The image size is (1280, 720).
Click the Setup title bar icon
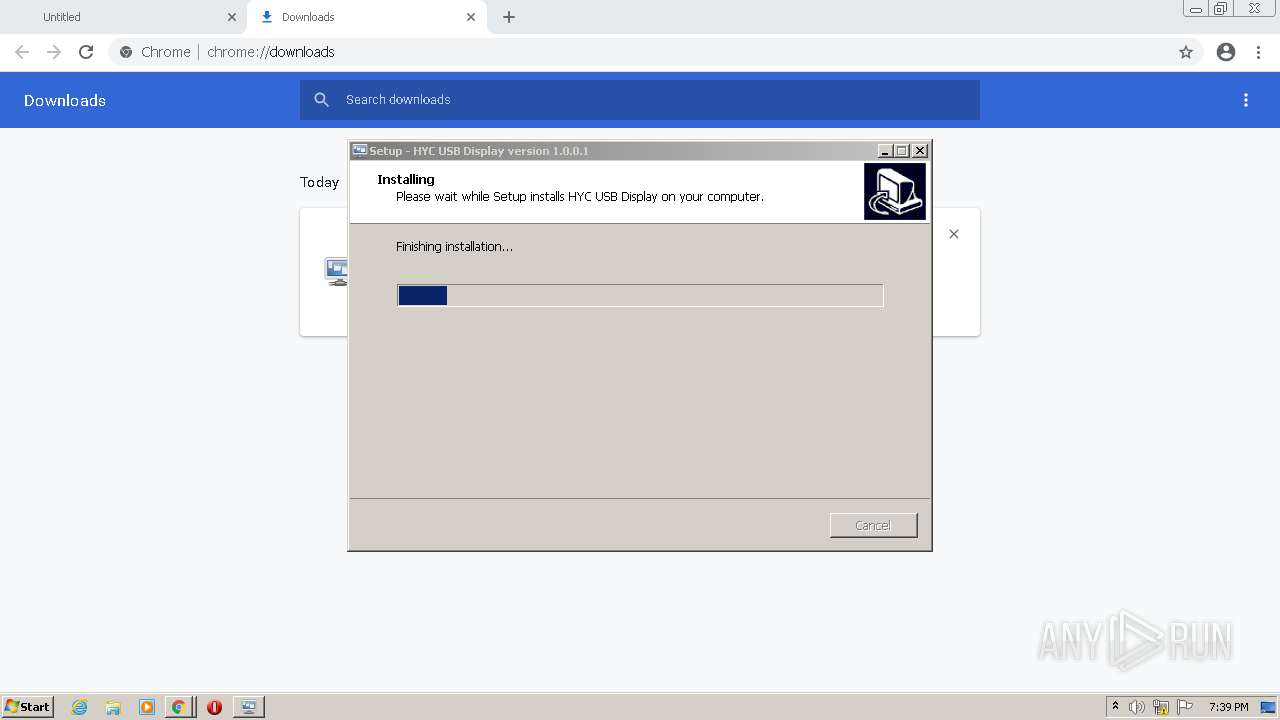click(360, 151)
